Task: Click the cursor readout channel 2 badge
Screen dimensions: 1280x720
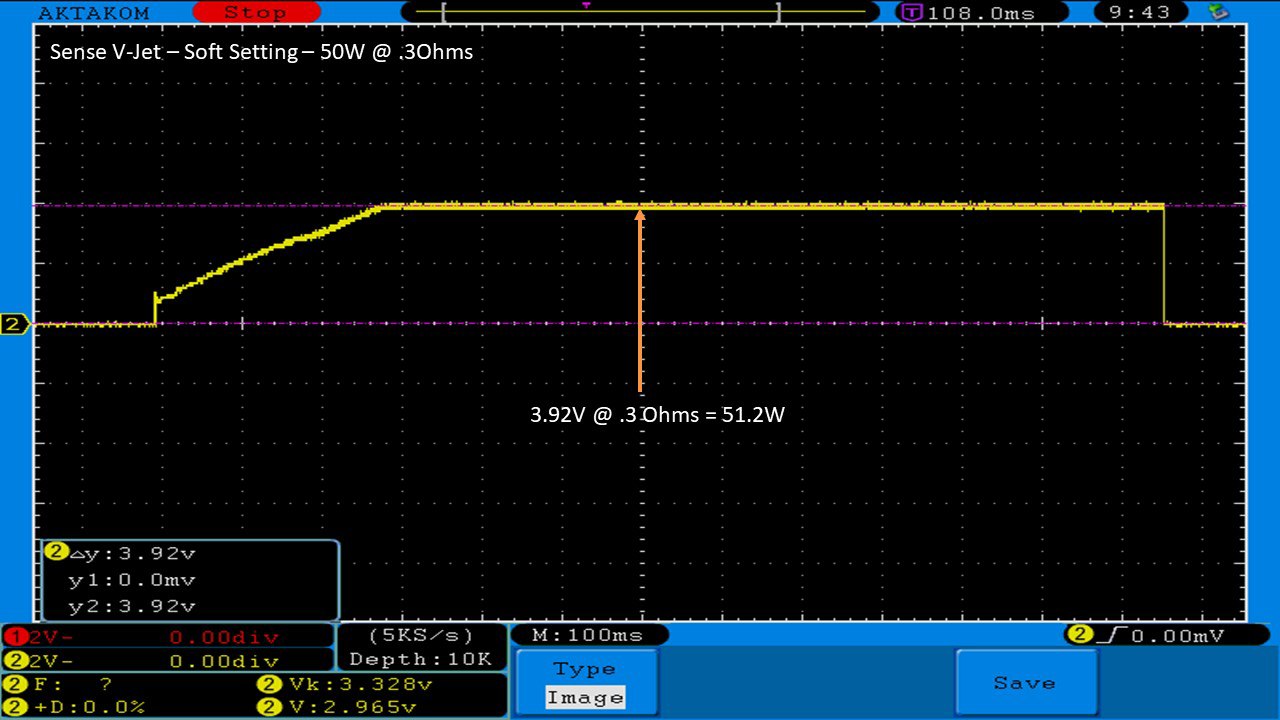Action: pos(56,552)
